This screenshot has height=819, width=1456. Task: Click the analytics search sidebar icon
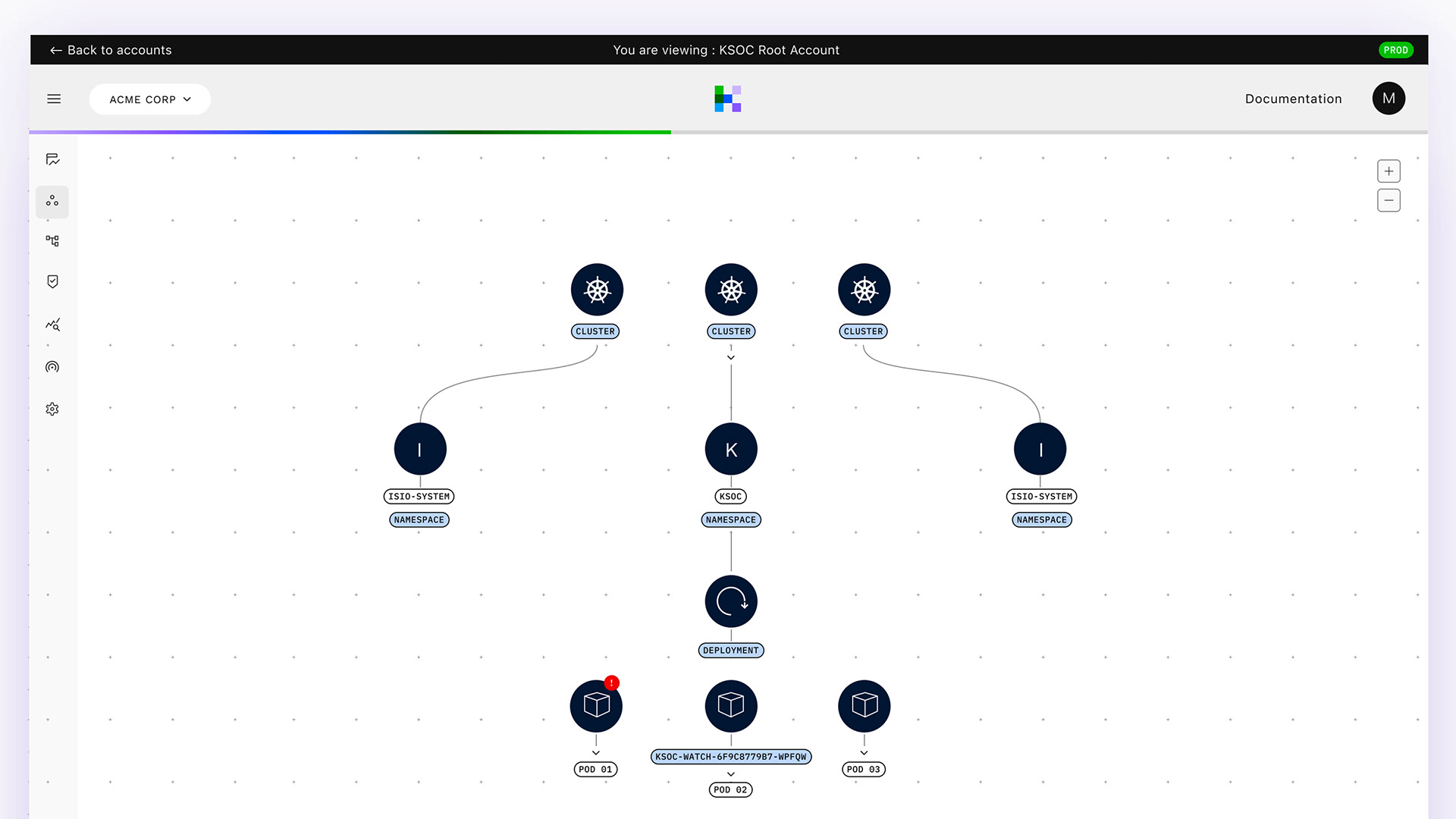pyautogui.click(x=52, y=325)
